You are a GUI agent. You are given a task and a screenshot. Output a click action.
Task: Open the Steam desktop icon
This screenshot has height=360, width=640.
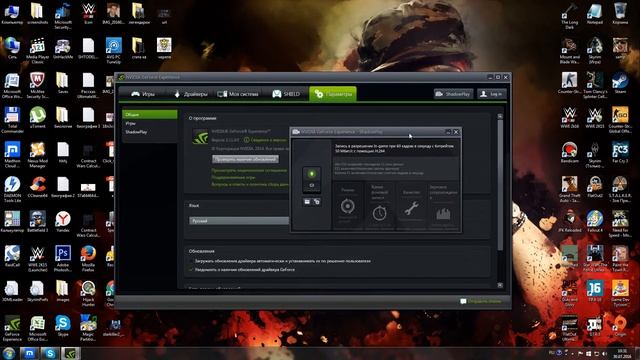point(620,83)
